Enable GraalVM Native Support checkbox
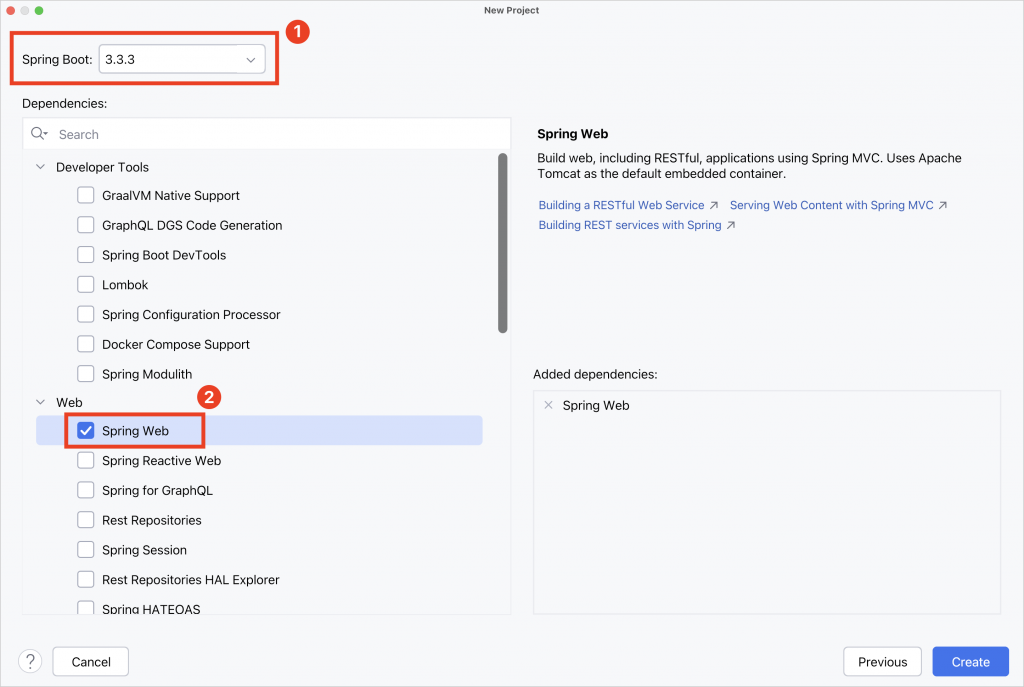This screenshot has width=1024, height=687. click(86, 195)
